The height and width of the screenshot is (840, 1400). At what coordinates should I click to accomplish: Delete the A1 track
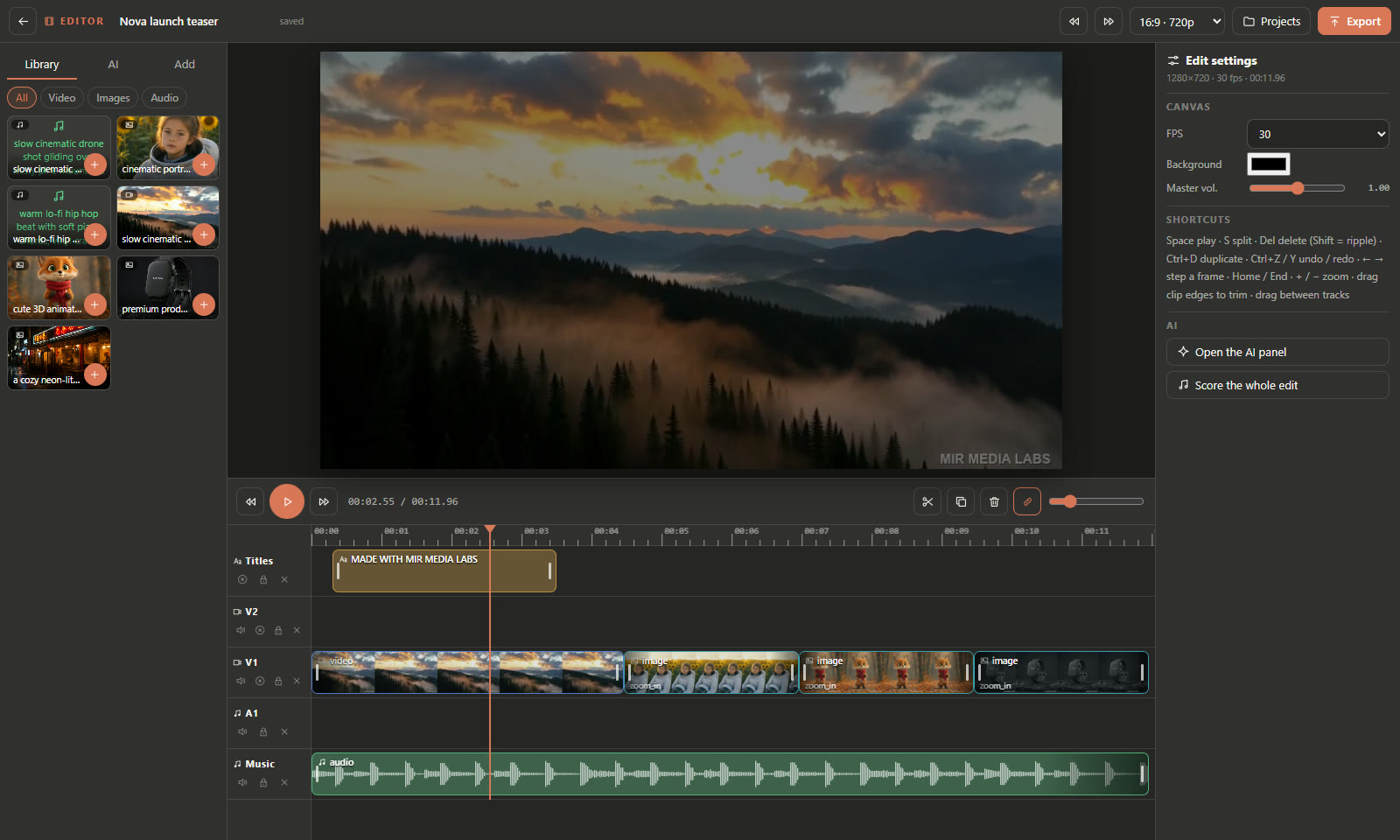[x=284, y=731]
